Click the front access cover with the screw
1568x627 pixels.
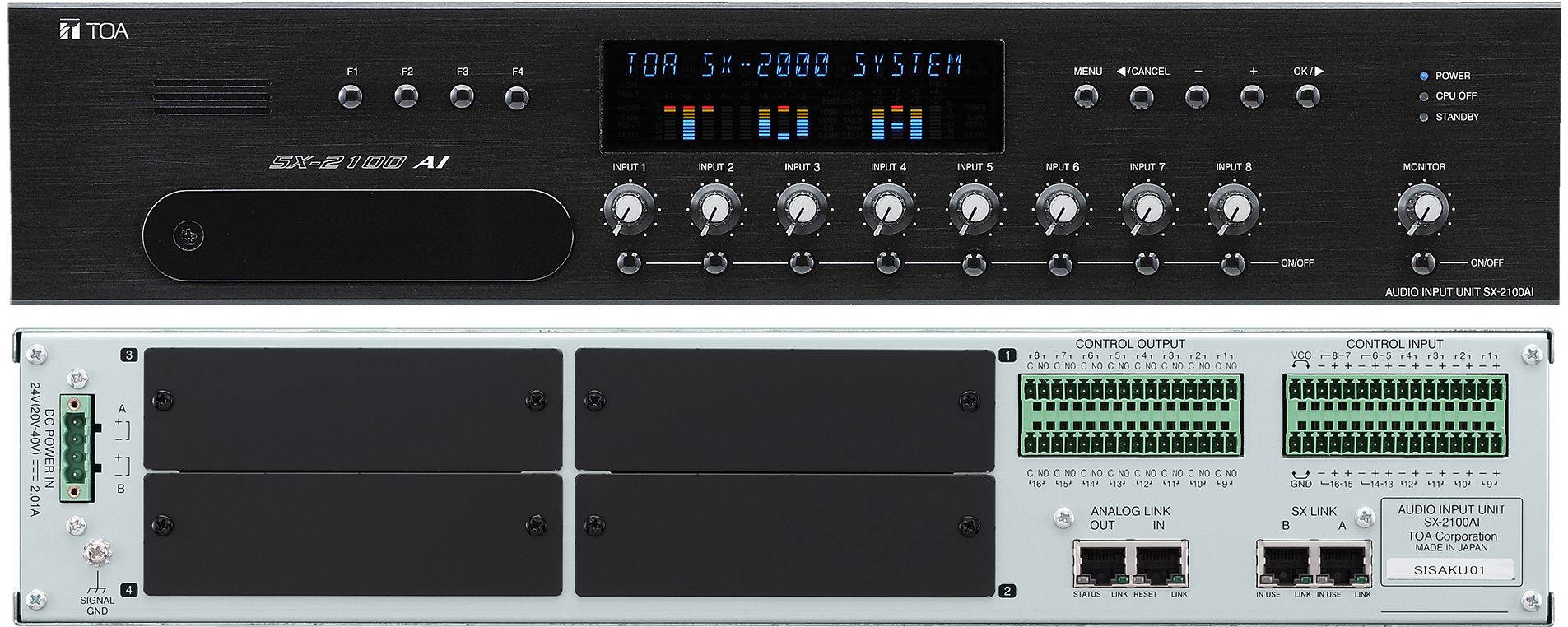(357, 236)
